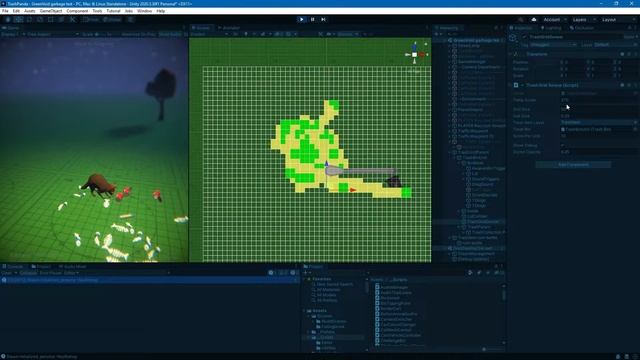Screen dimensions: 640x360
Task: Switch to the Lighting tab
Action: (x=551, y=28)
